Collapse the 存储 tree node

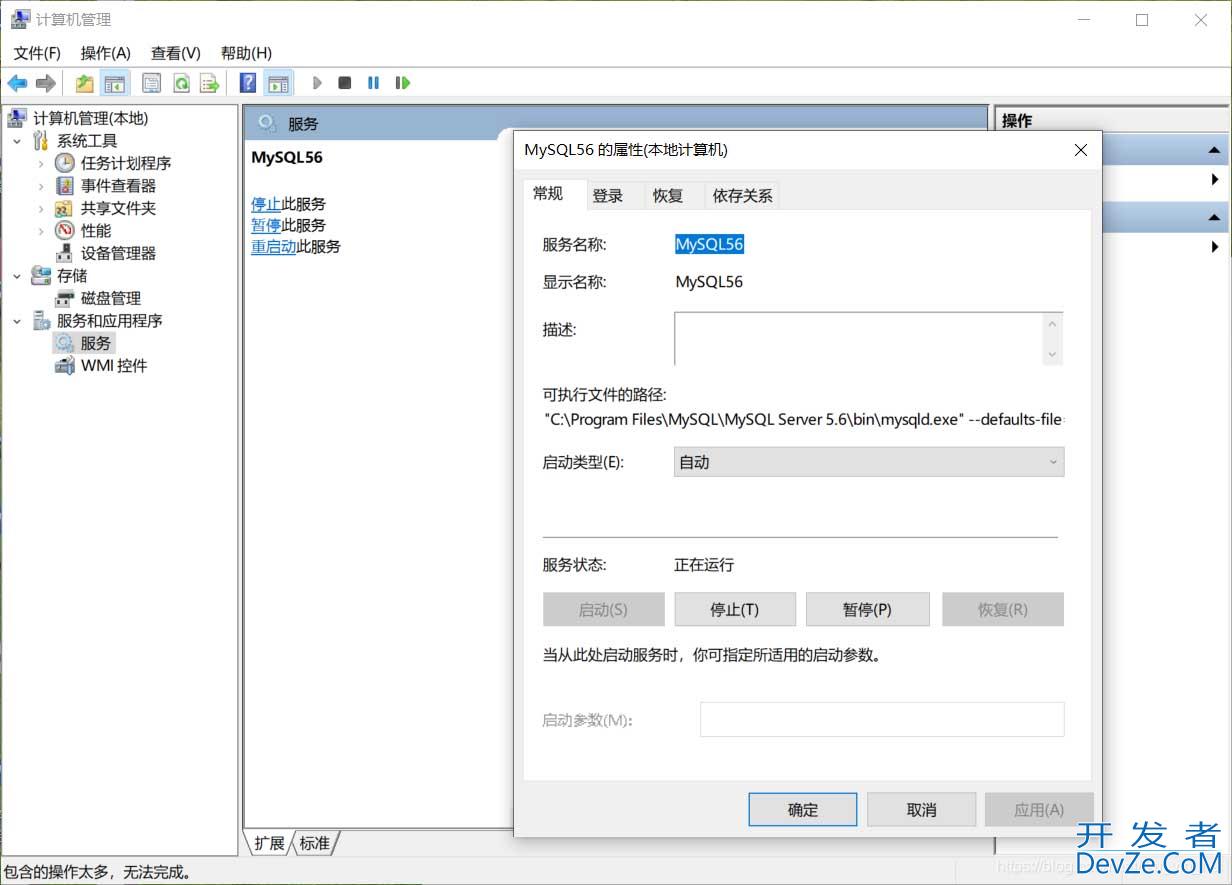tap(17, 276)
